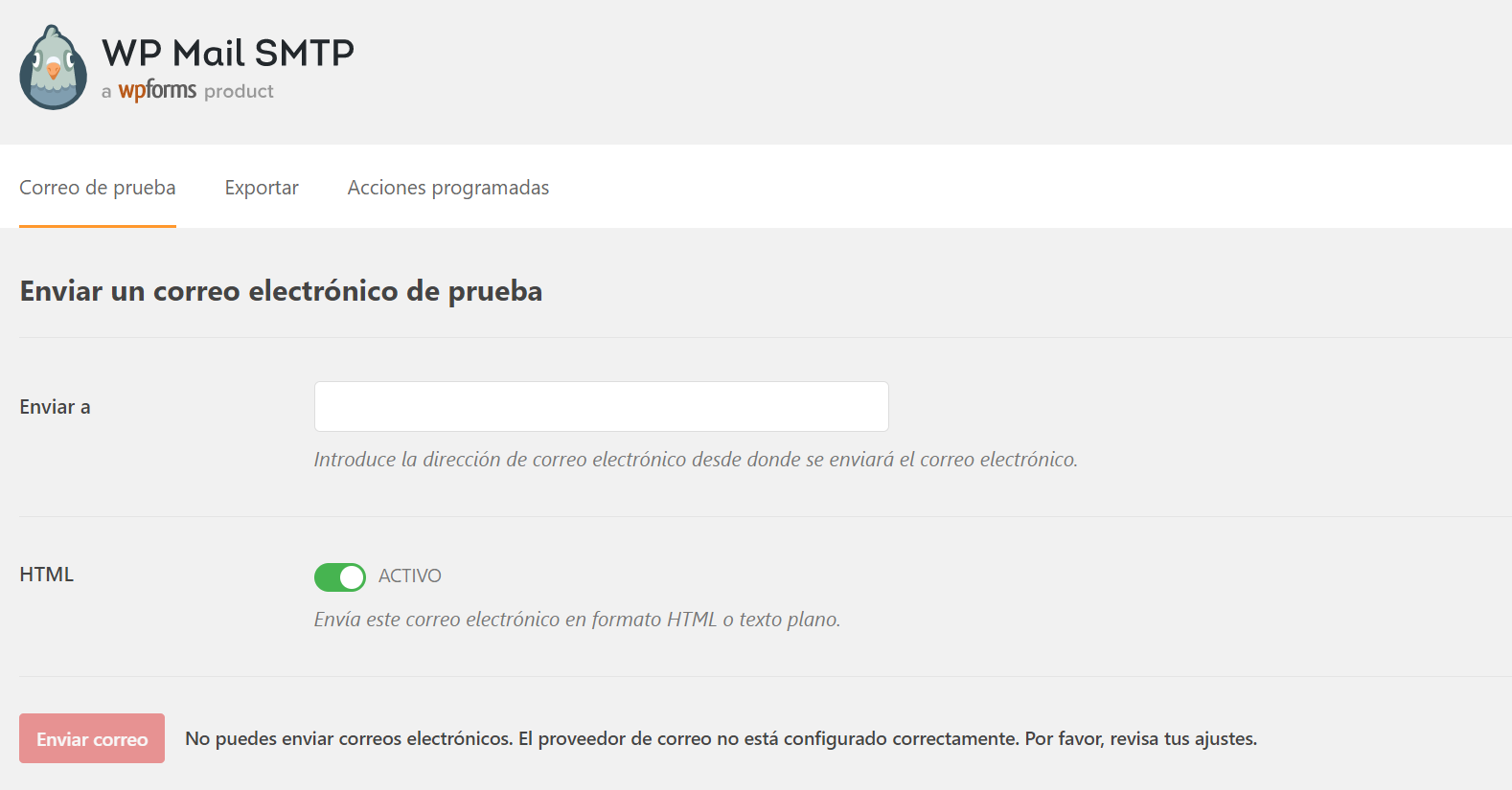Click the 'No puedes enviar correos electrónicos' warning text
Image resolution: width=1512 pixels, height=790 pixels.
pos(721,738)
